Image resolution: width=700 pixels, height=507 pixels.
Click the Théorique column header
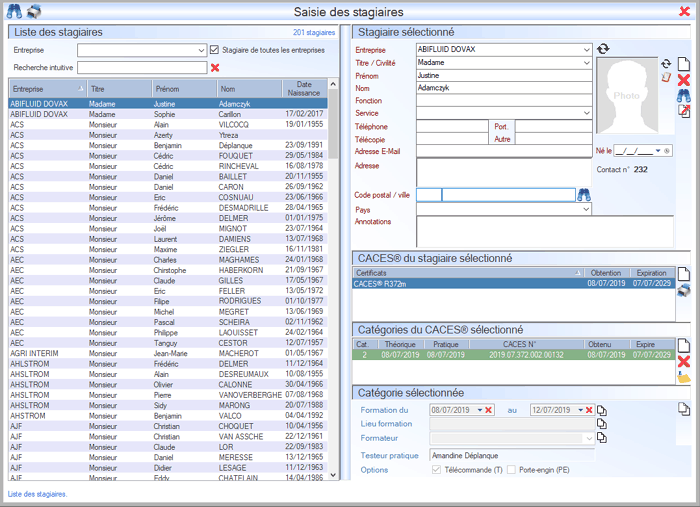[x=400, y=344]
